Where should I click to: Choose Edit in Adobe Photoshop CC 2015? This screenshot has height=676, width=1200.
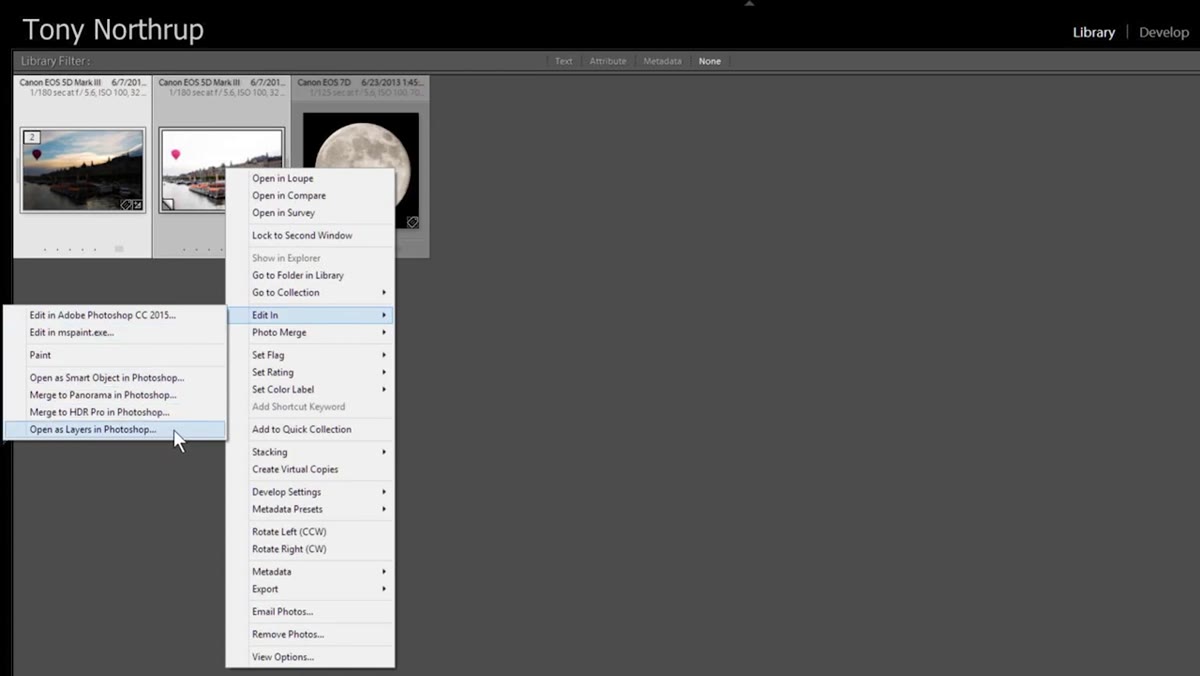click(x=114, y=315)
